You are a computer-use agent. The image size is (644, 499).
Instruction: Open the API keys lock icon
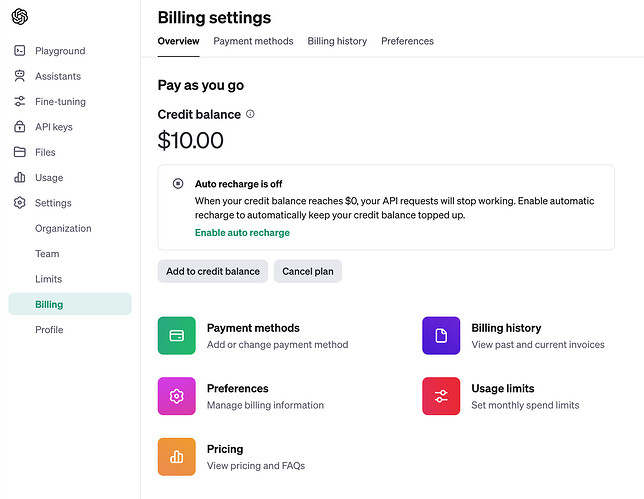pos(19,127)
